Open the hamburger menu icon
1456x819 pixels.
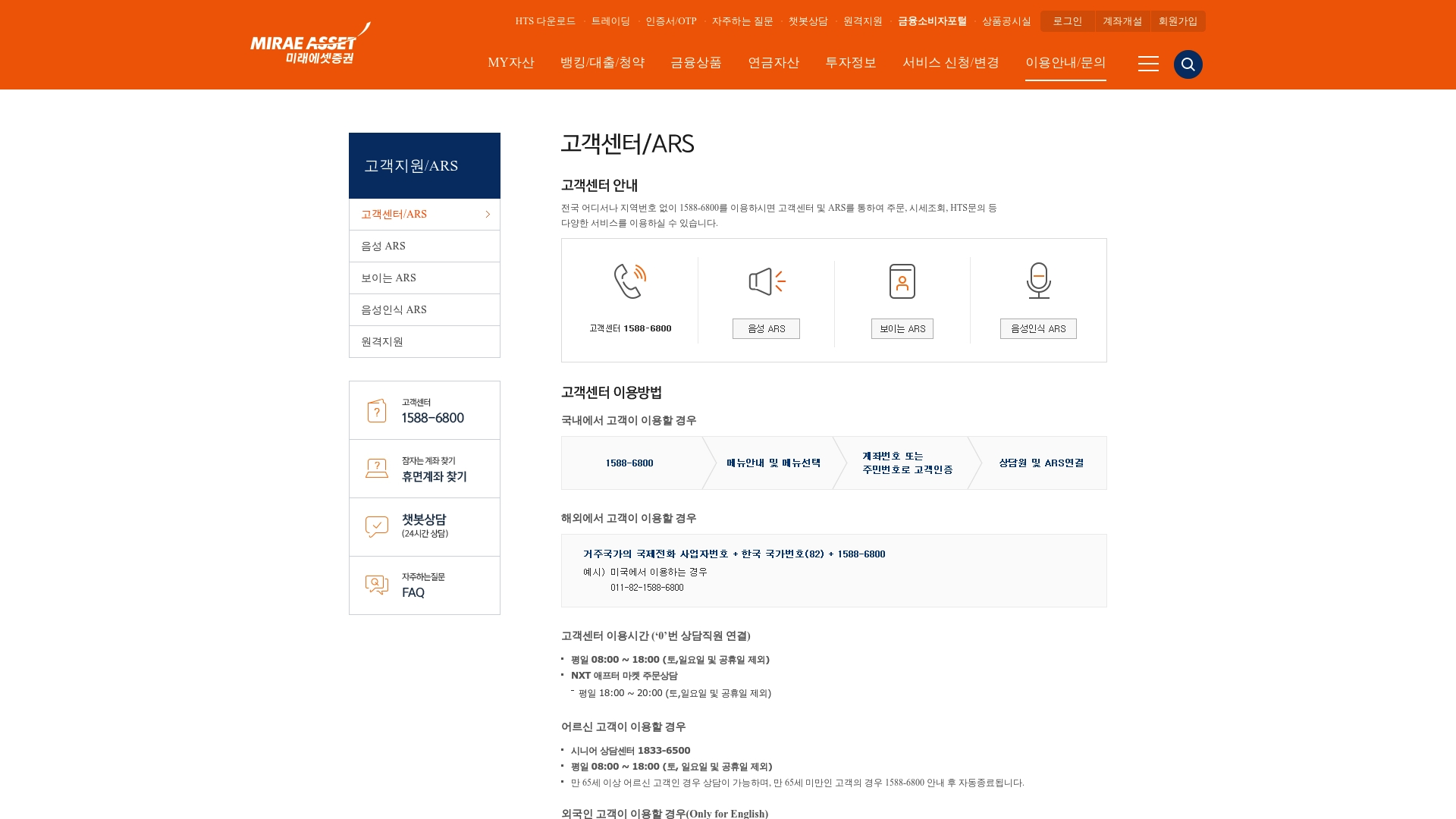[x=1148, y=64]
